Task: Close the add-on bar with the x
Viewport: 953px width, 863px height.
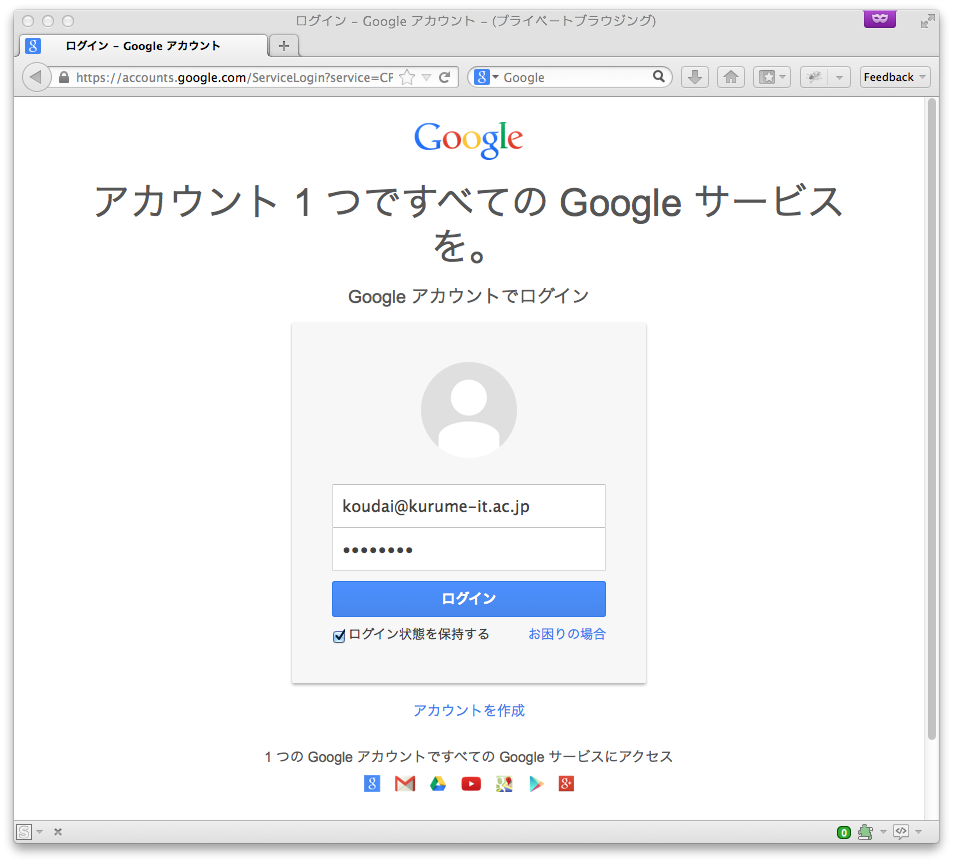Action: pos(58,831)
